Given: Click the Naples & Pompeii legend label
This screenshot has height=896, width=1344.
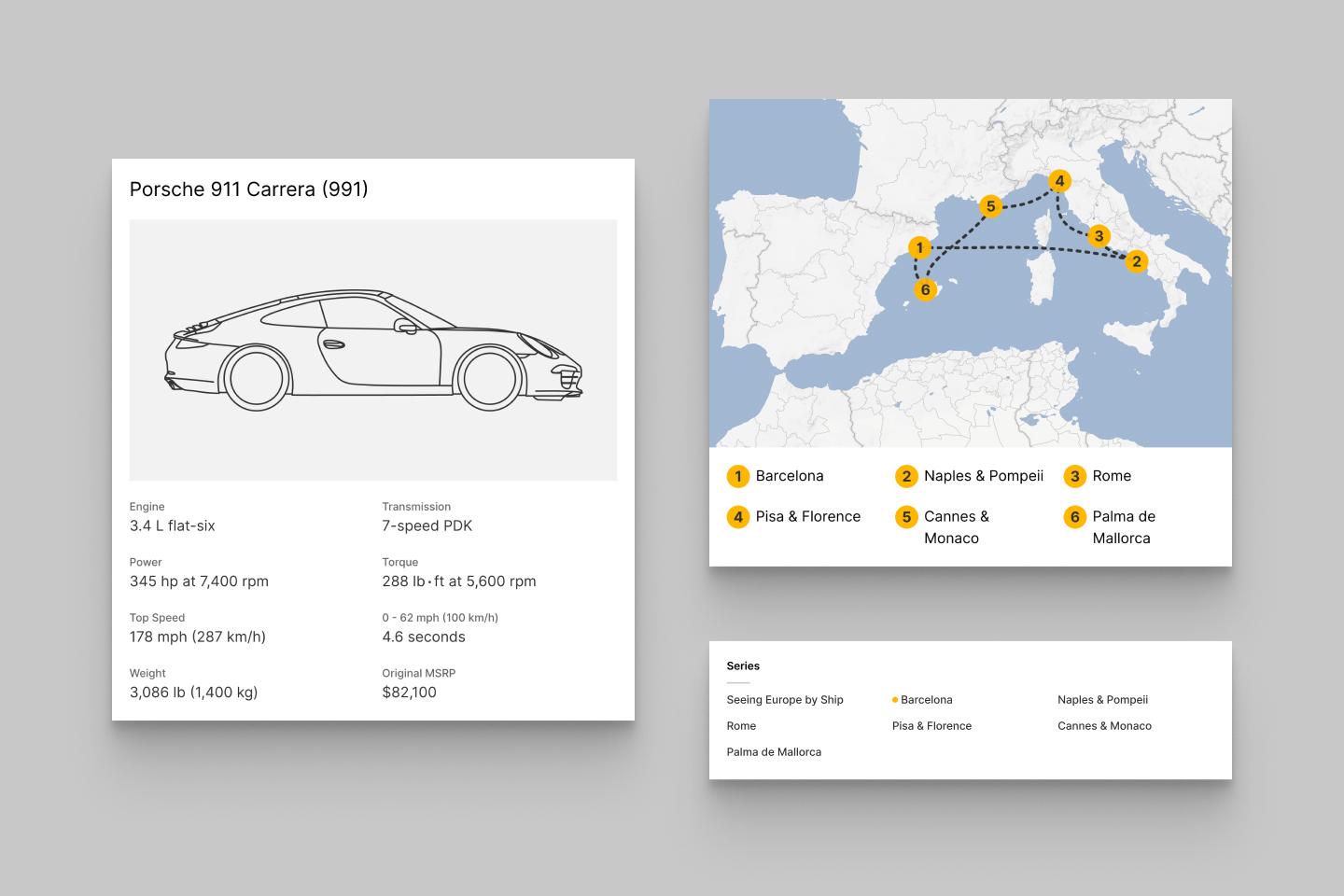Looking at the screenshot, I should coord(983,476).
